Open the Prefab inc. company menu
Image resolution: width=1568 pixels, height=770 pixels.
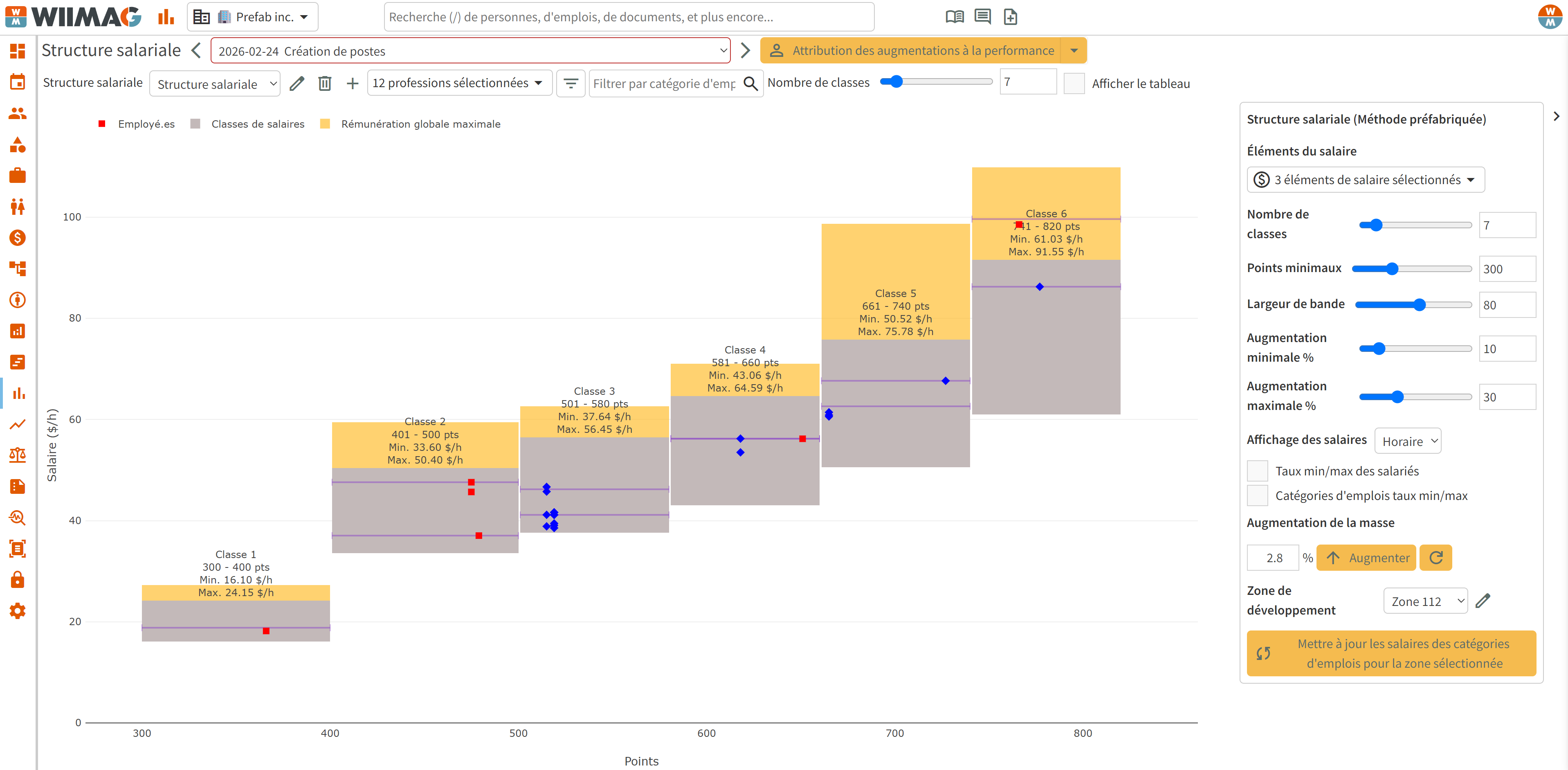(x=252, y=17)
